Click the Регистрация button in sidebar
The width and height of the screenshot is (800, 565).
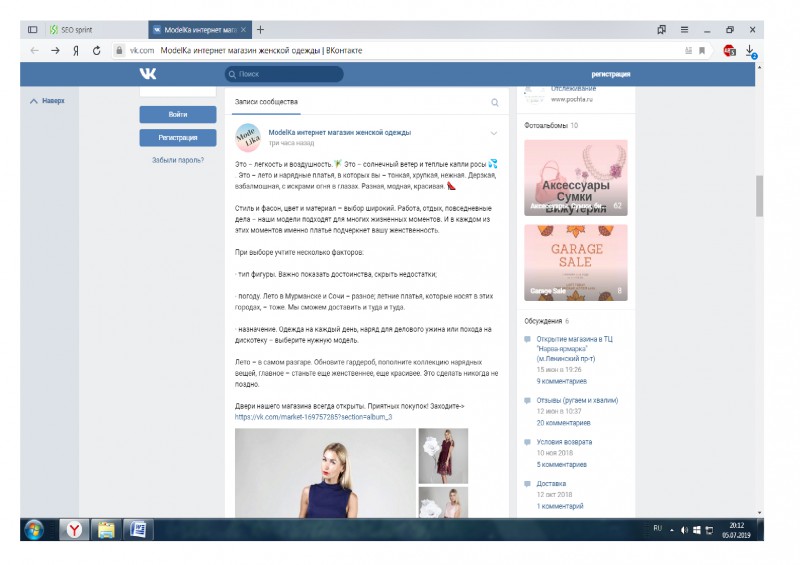click(178, 138)
